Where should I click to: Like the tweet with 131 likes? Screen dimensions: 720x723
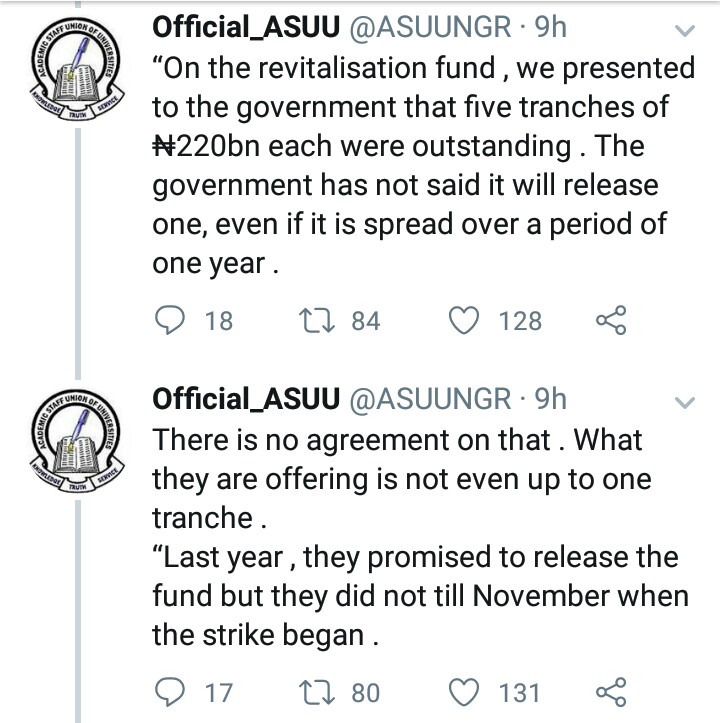click(464, 692)
